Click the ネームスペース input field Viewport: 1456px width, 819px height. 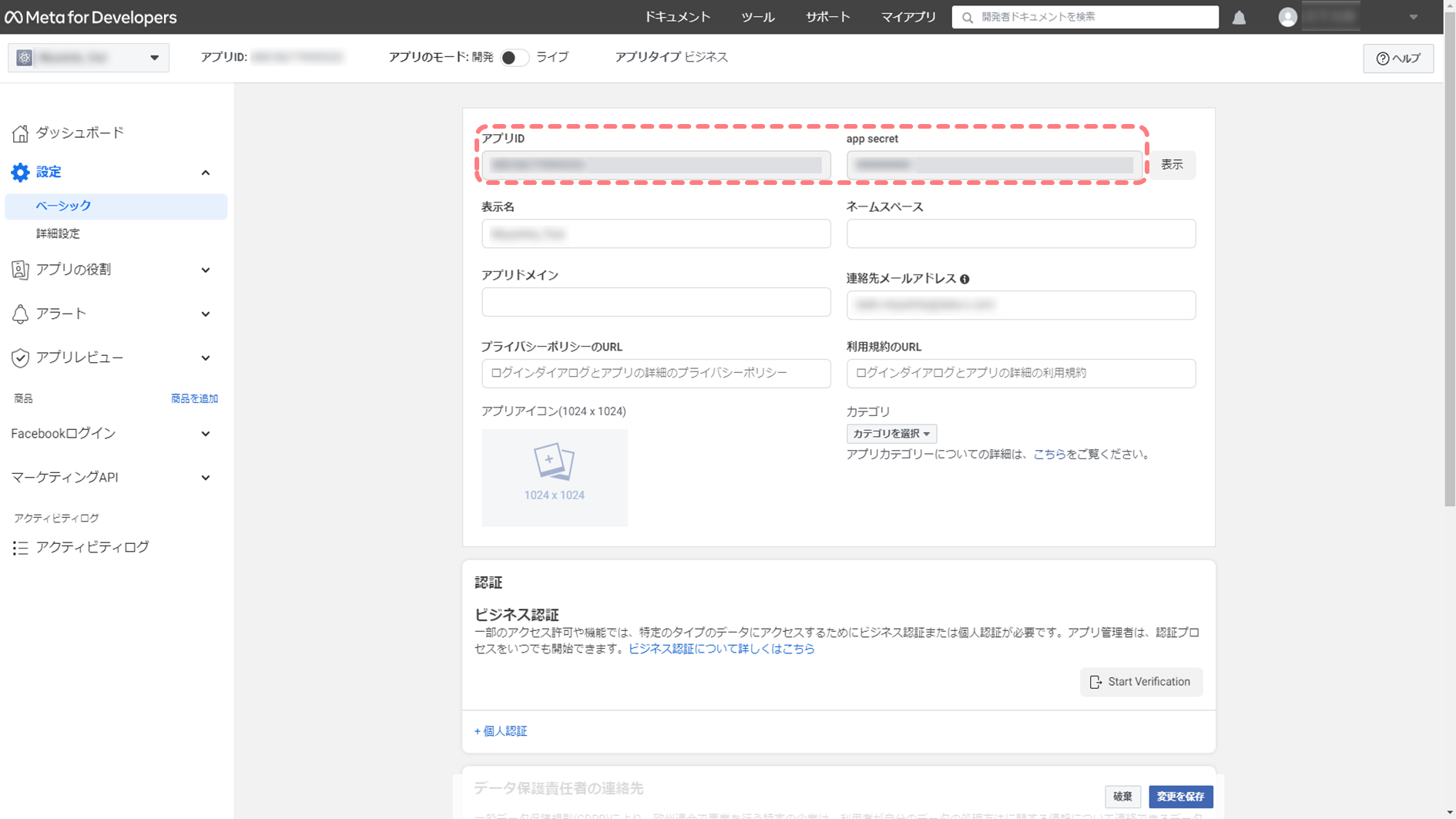click(x=1021, y=233)
